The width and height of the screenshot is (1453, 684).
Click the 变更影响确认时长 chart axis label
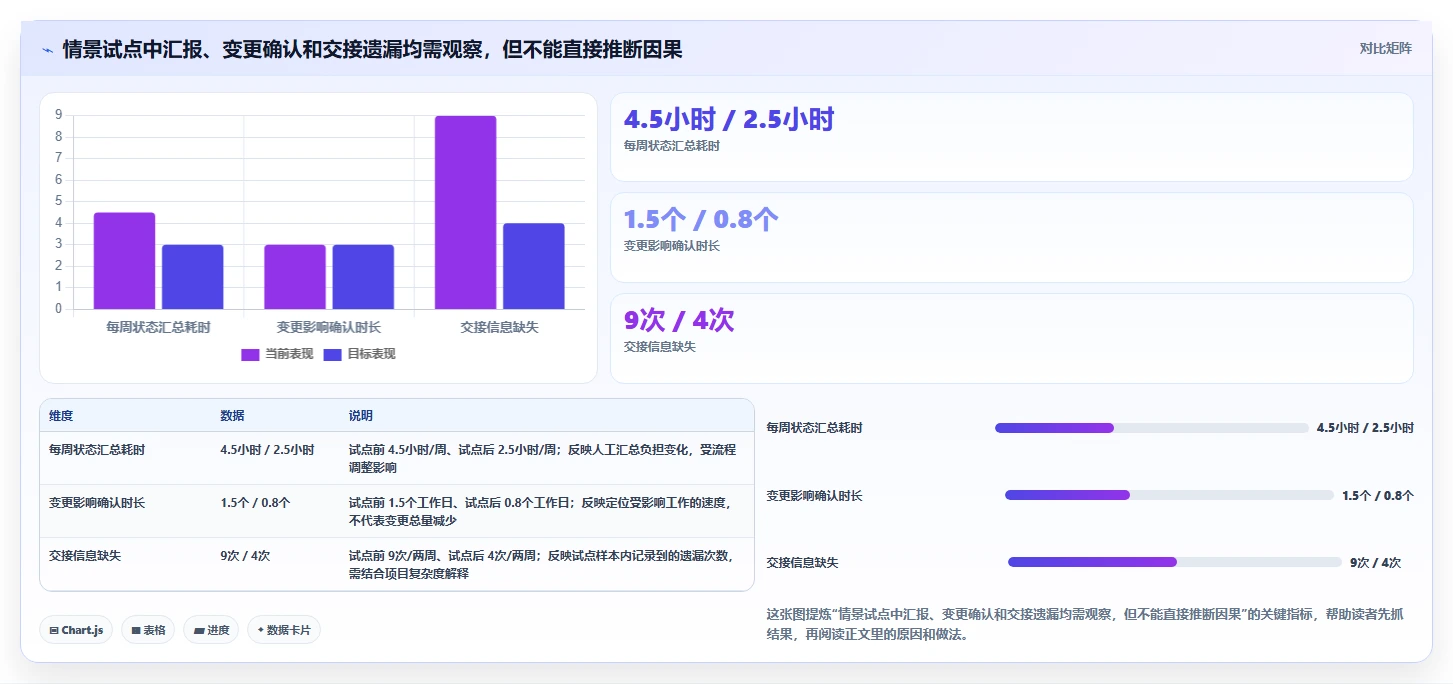click(x=329, y=327)
